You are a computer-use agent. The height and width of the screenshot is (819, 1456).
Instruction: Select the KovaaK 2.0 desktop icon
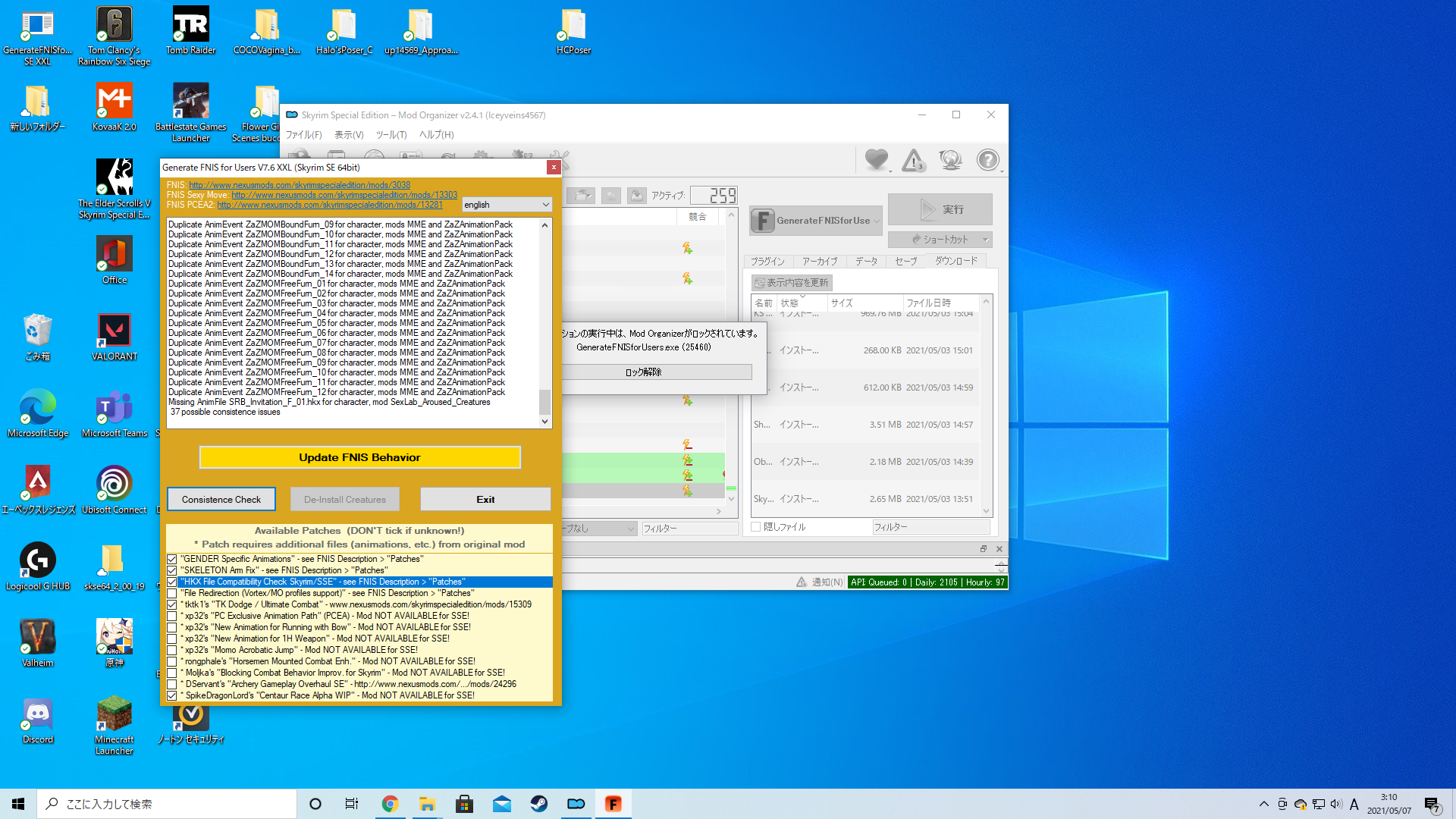pyautogui.click(x=115, y=107)
